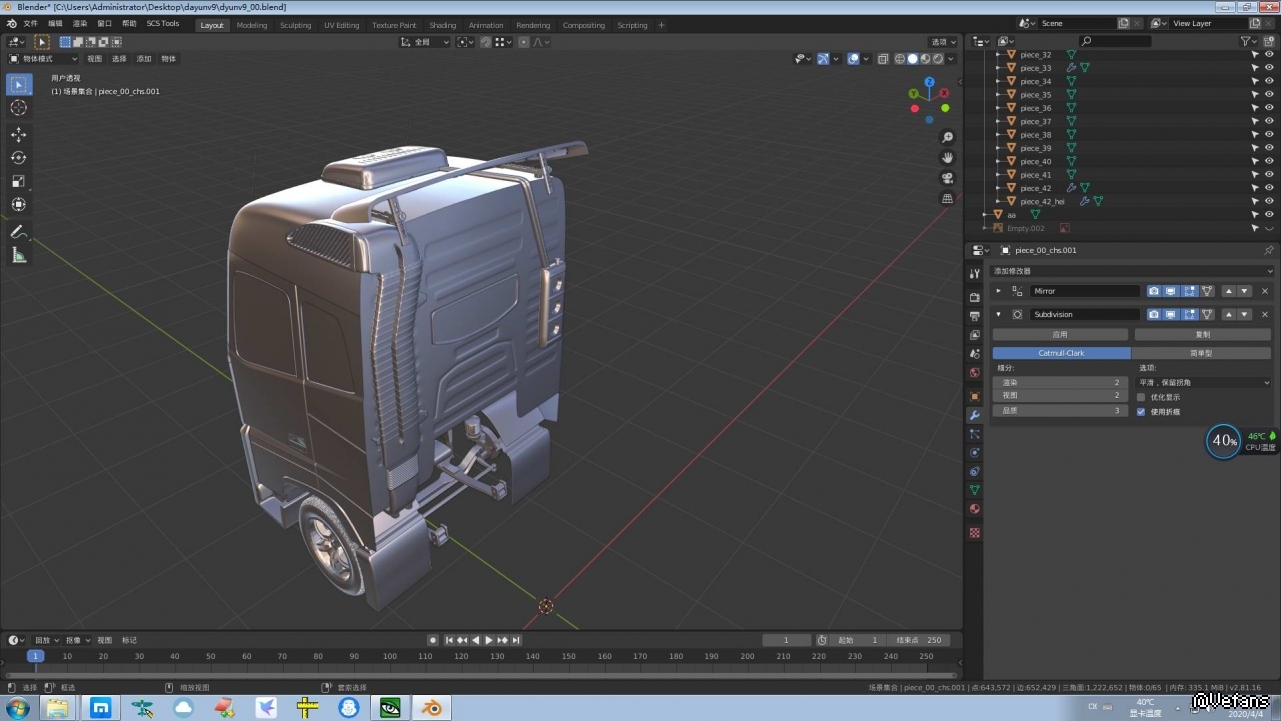Open the 物体模式 mode dropdown

coord(43,59)
